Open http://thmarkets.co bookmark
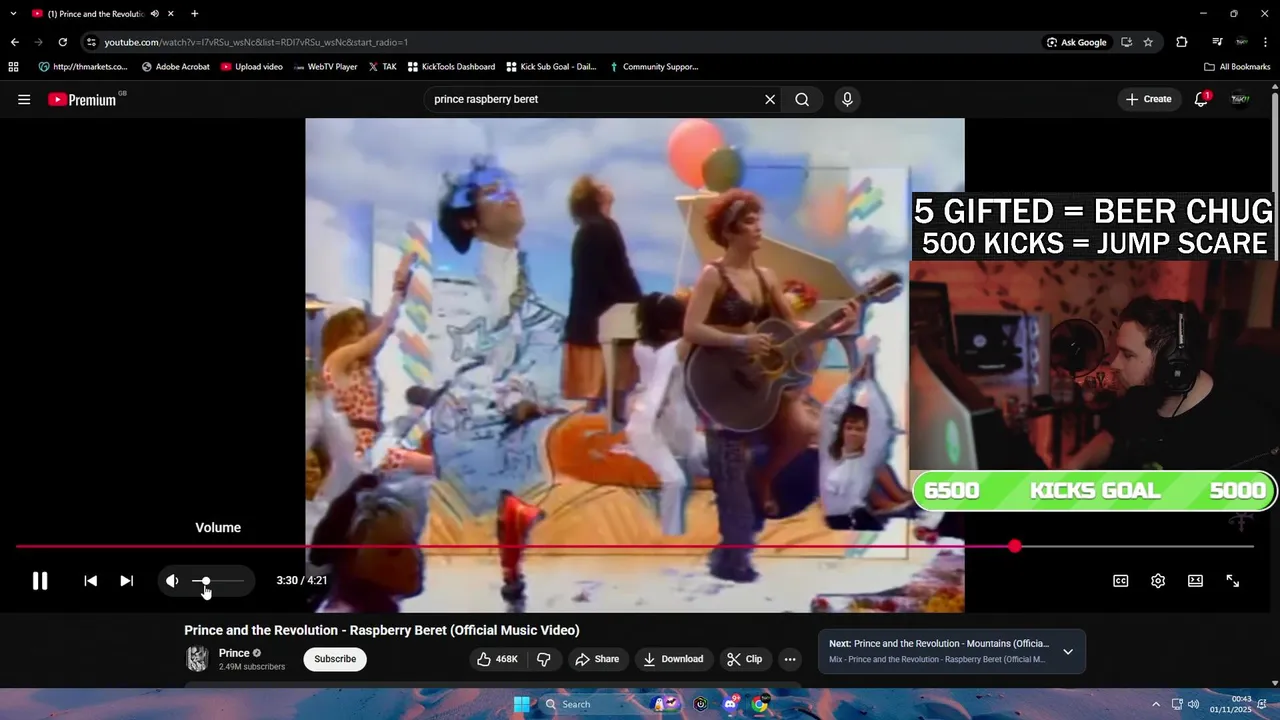This screenshot has width=1280, height=720. tap(82, 67)
